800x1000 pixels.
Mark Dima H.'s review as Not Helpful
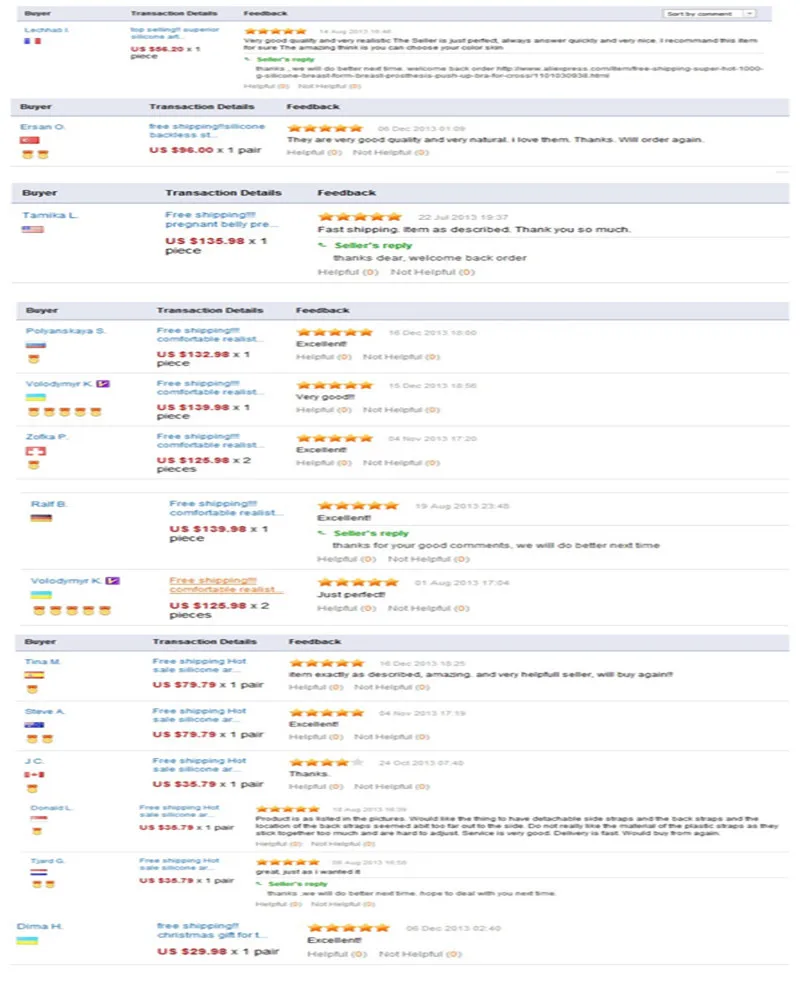click(420, 954)
